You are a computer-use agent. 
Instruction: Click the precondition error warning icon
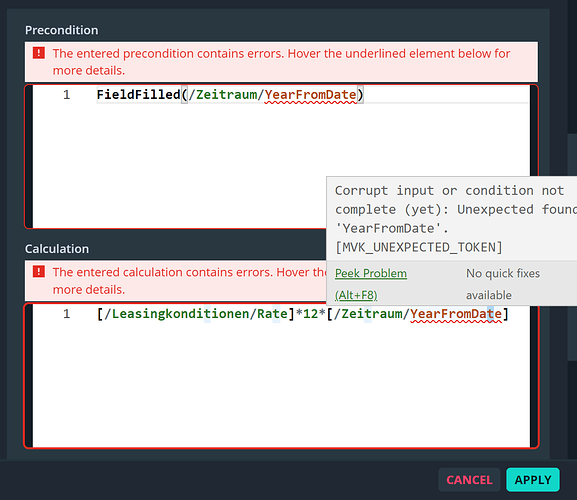pos(39,53)
